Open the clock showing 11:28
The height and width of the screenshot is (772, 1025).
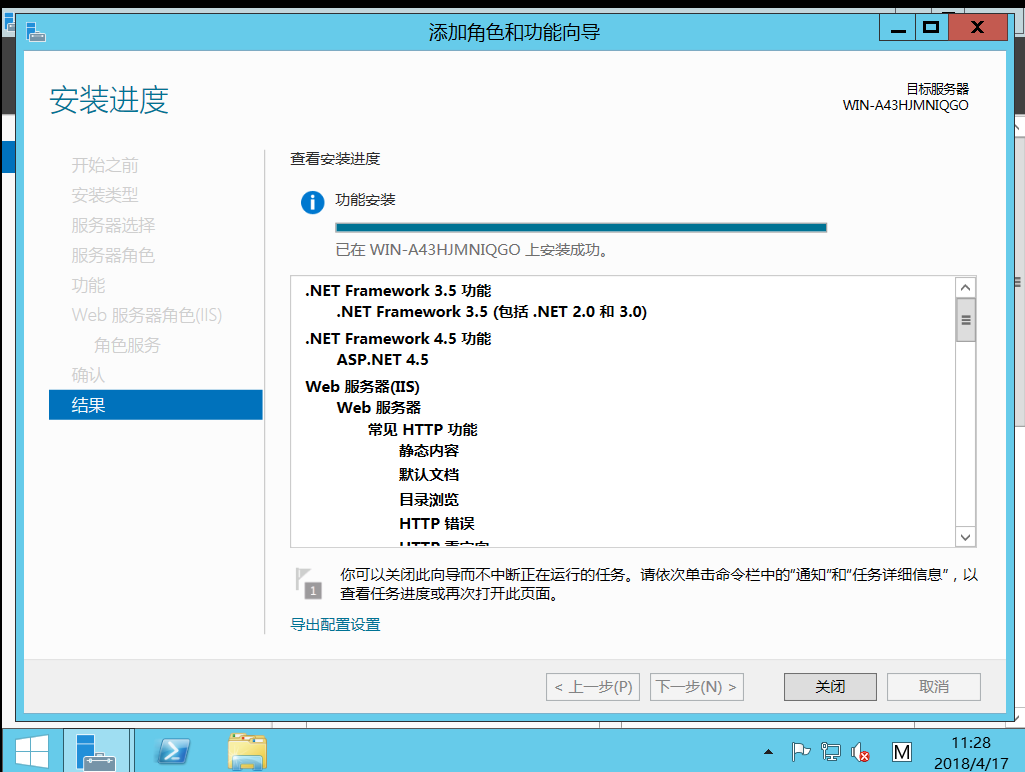tap(971, 752)
